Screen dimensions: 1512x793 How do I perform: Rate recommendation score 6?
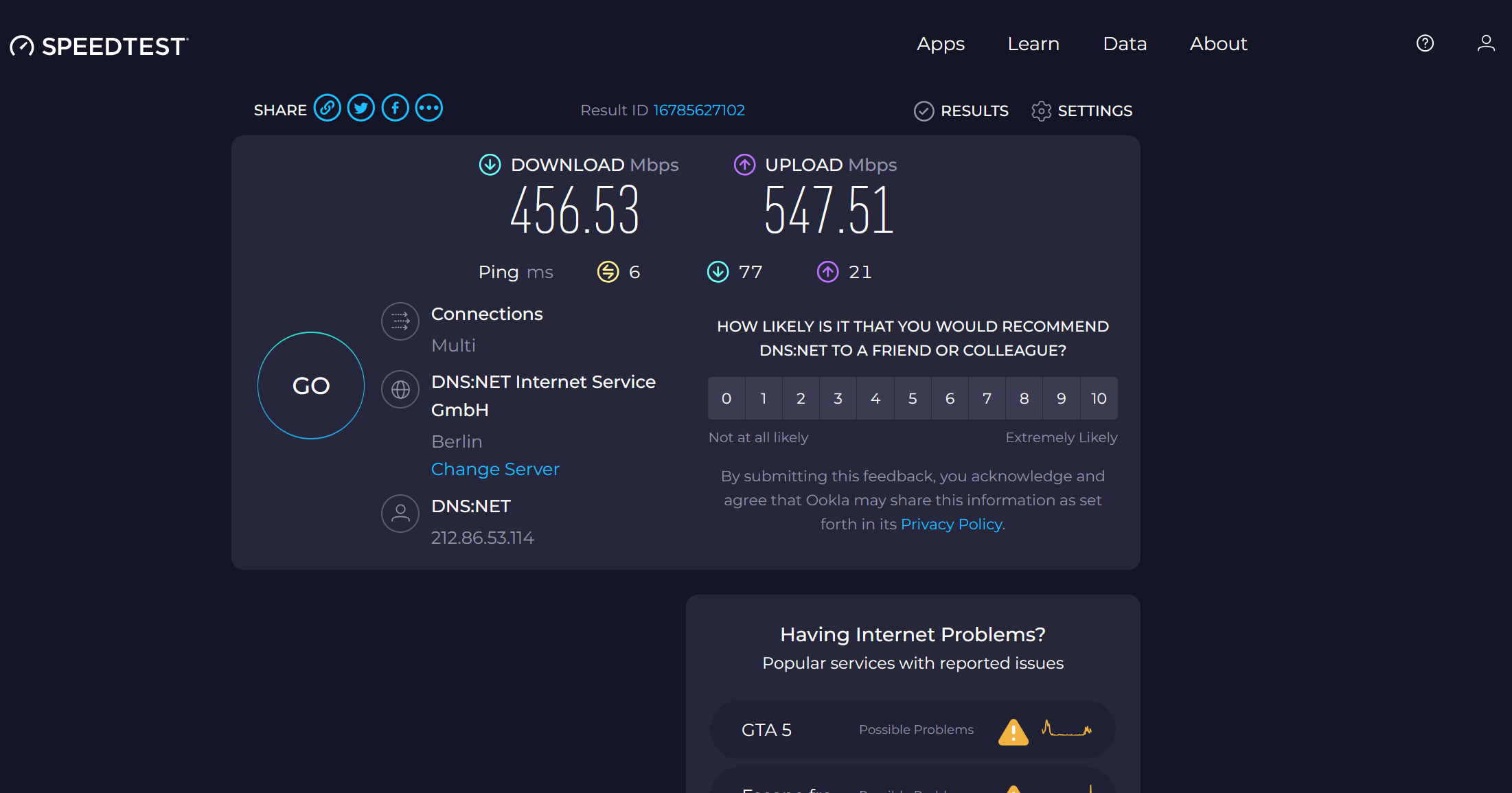click(950, 398)
